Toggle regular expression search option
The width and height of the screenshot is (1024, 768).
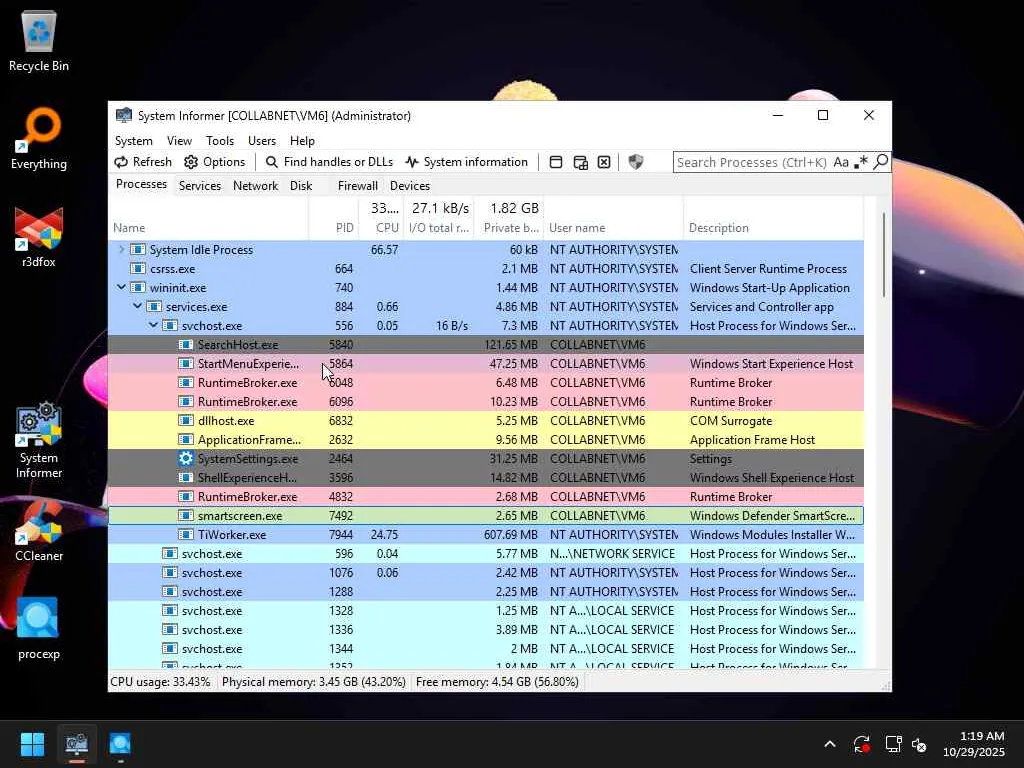coord(861,162)
